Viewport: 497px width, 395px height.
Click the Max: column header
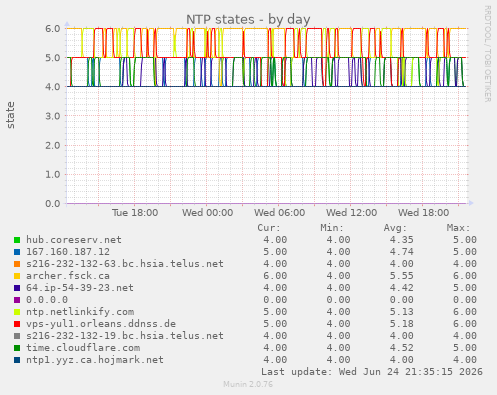(x=458, y=228)
